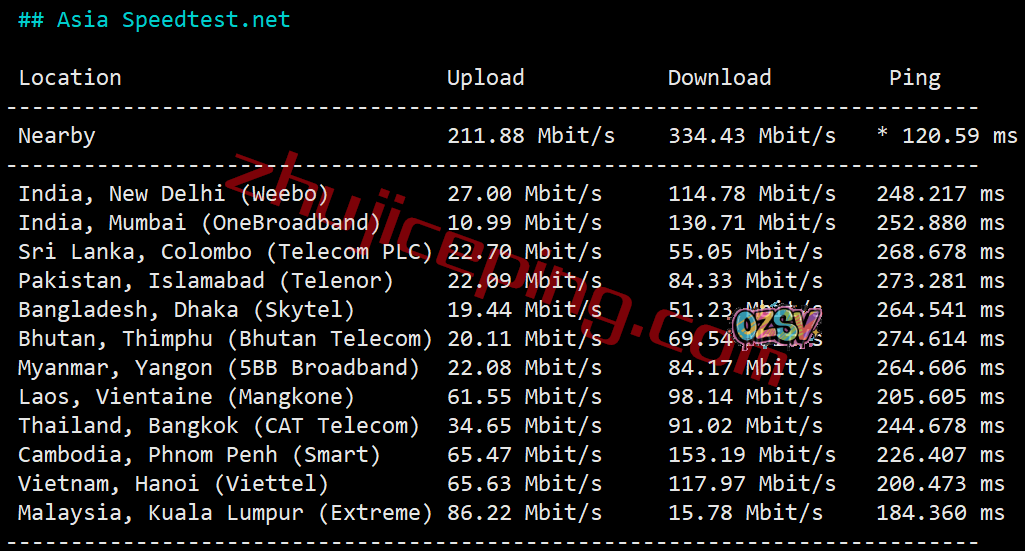Click Malaysia, Kuala Lumpur (Extreme) row

225,513
